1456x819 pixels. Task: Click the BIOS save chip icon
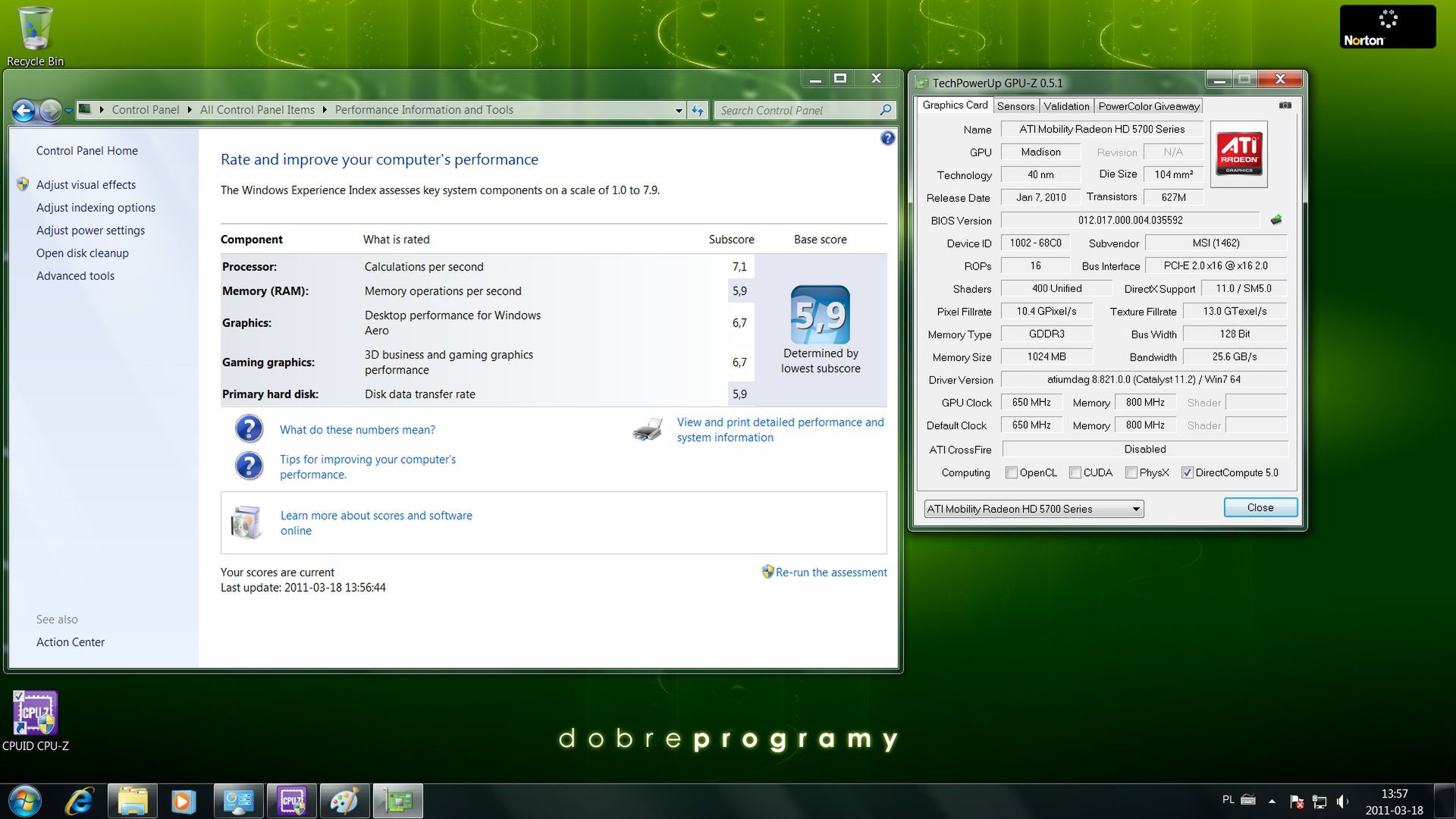click(1276, 220)
